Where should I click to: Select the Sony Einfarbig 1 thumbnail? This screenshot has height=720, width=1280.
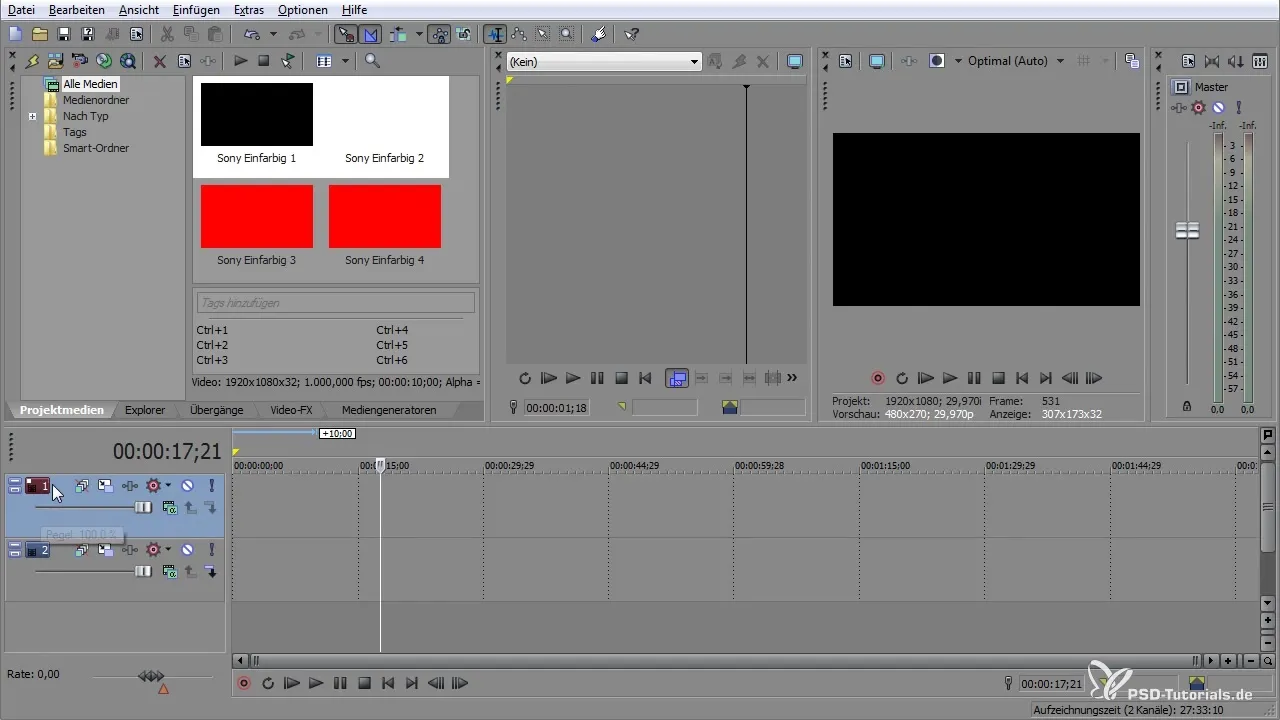[257, 115]
